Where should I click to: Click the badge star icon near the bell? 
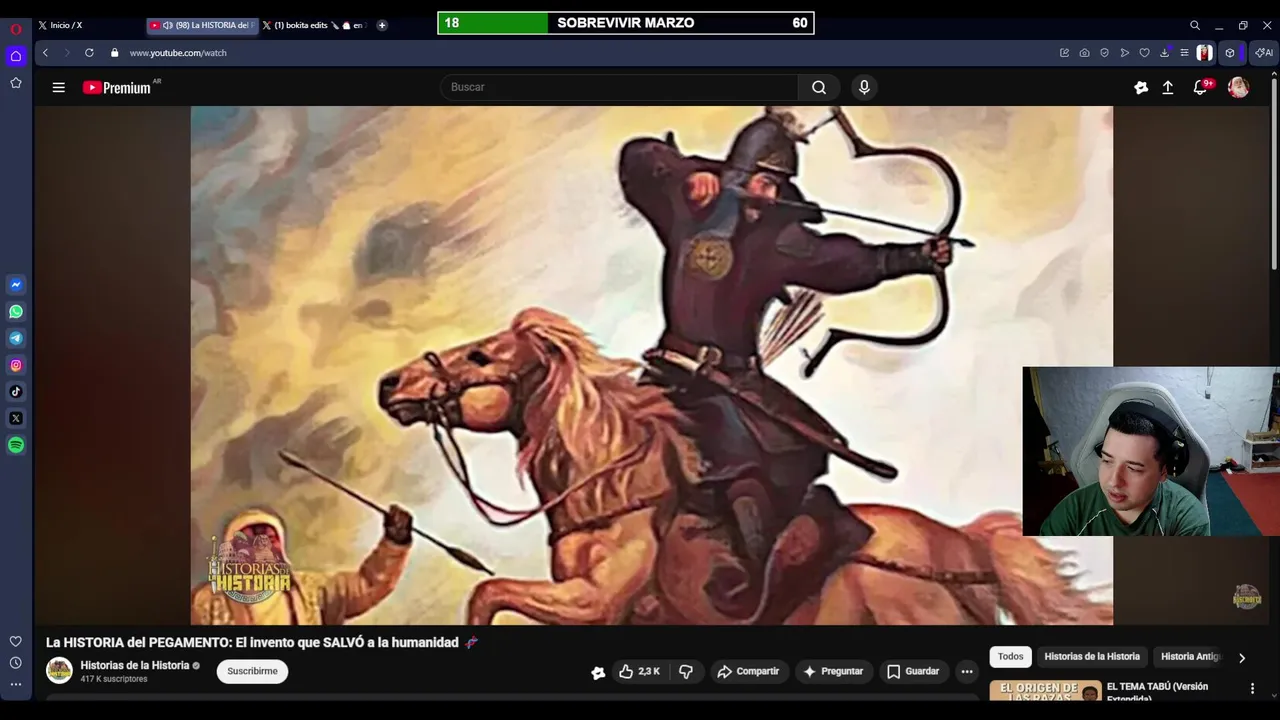[x=1141, y=87]
